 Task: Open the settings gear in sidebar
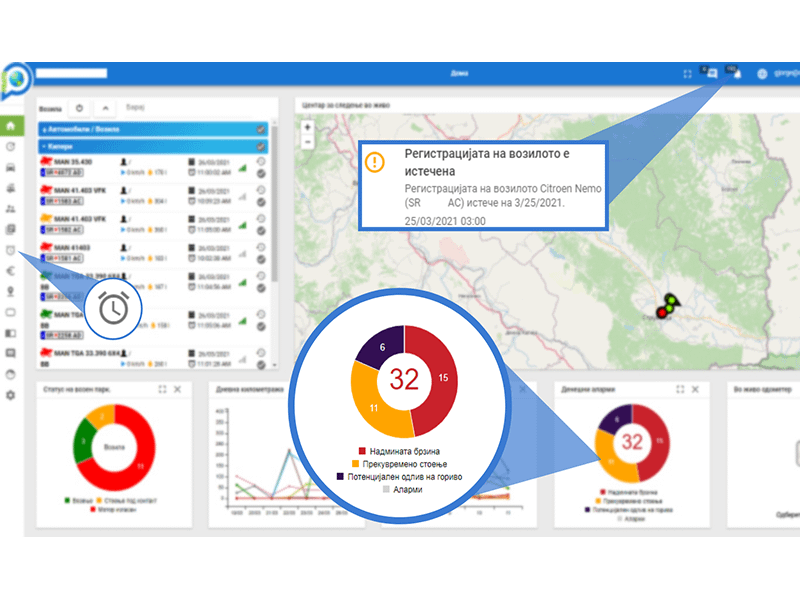click(x=11, y=395)
